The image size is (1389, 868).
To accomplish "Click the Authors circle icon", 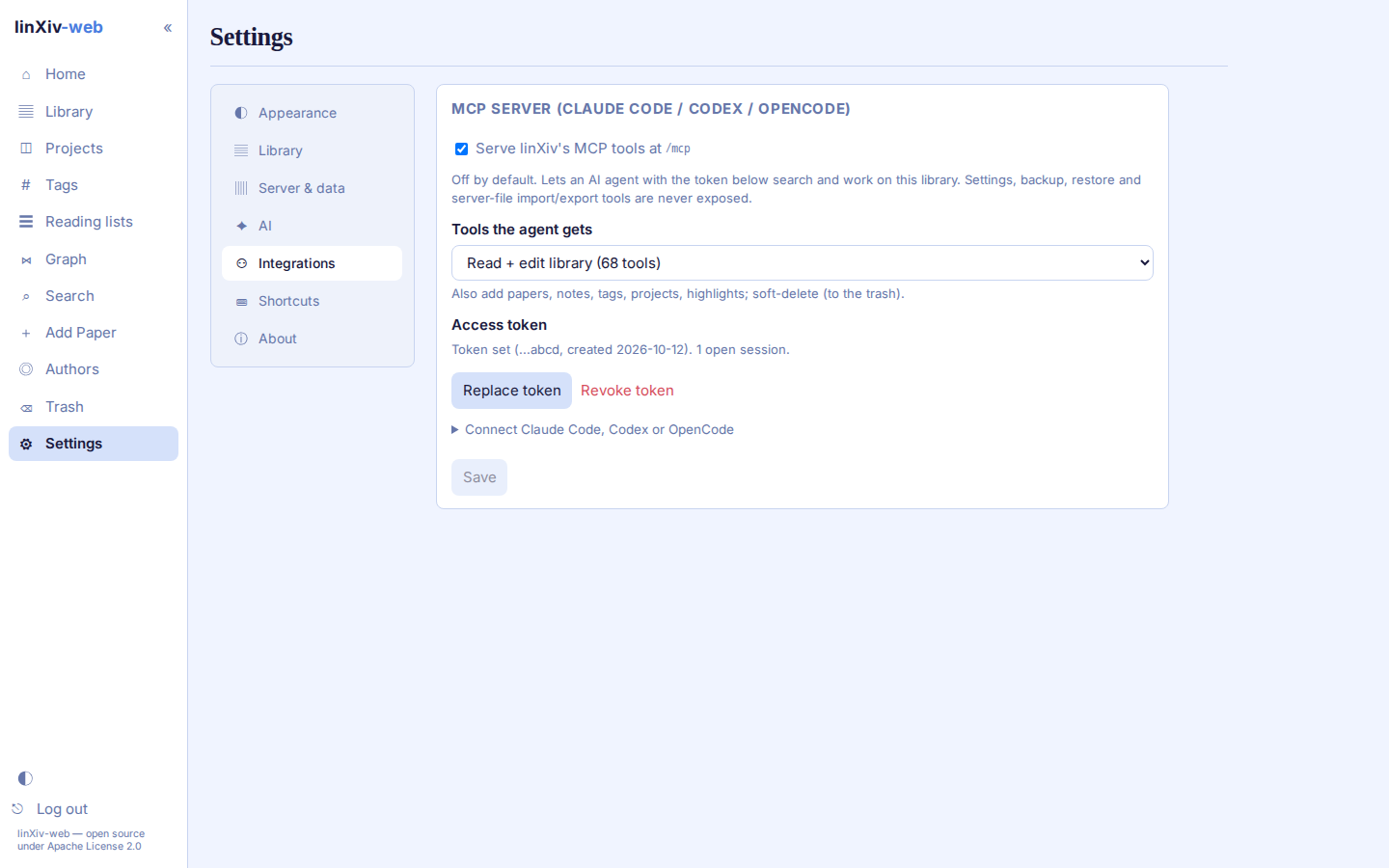I will [26, 369].
